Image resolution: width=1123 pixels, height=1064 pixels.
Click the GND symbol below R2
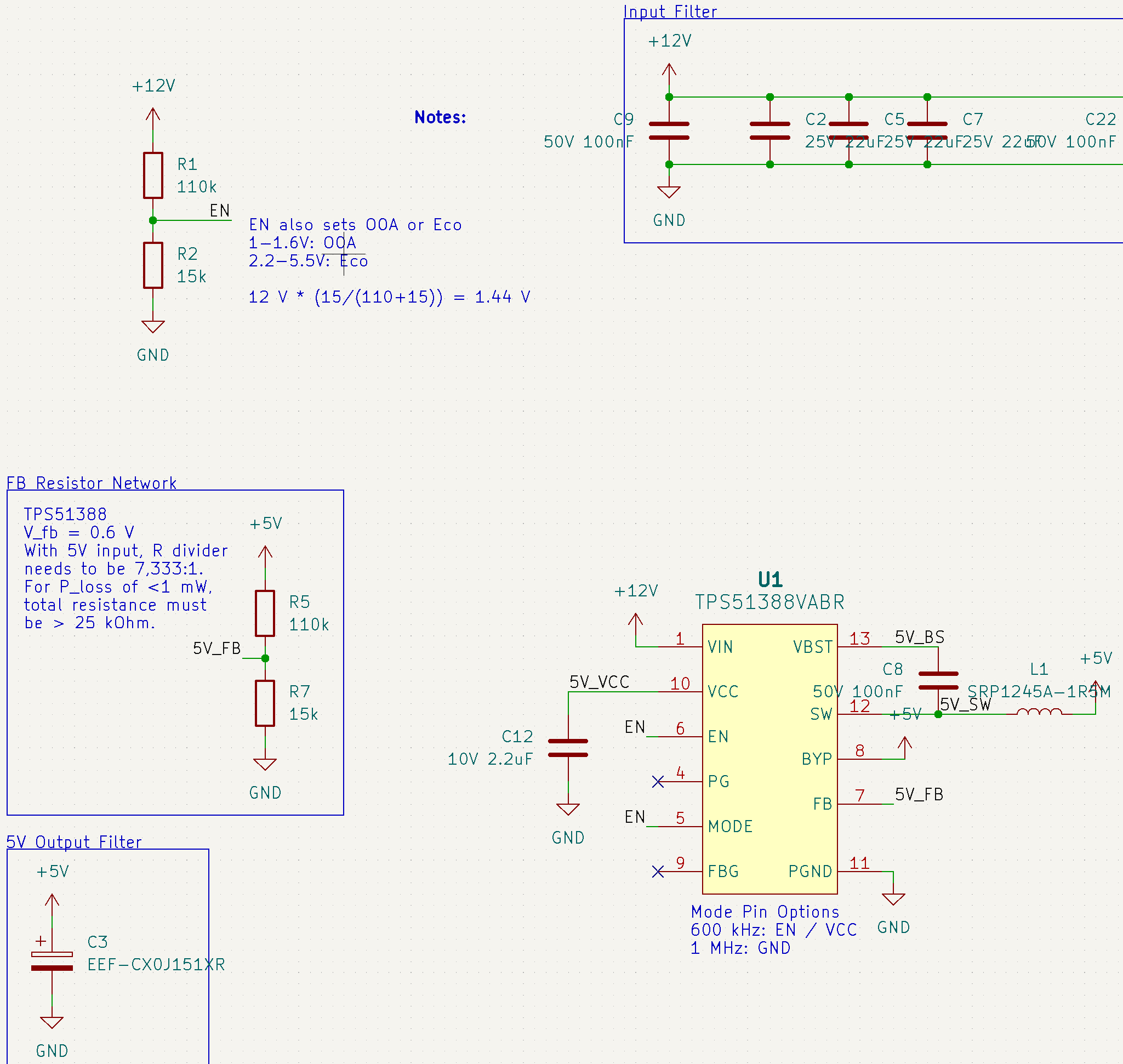(x=152, y=327)
